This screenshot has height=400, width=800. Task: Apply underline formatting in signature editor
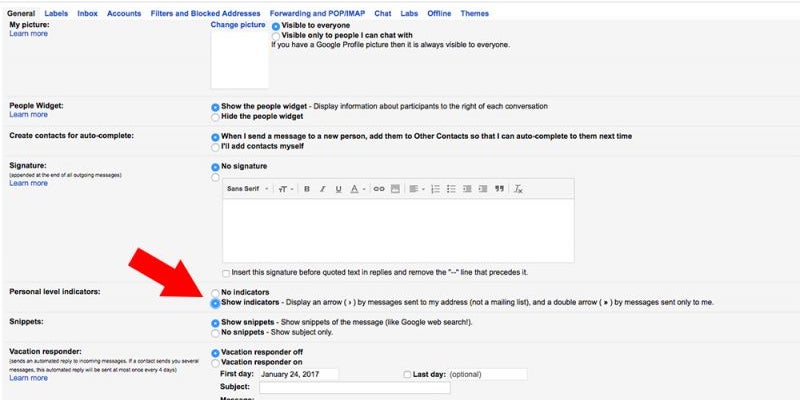pyautogui.click(x=338, y=189)
